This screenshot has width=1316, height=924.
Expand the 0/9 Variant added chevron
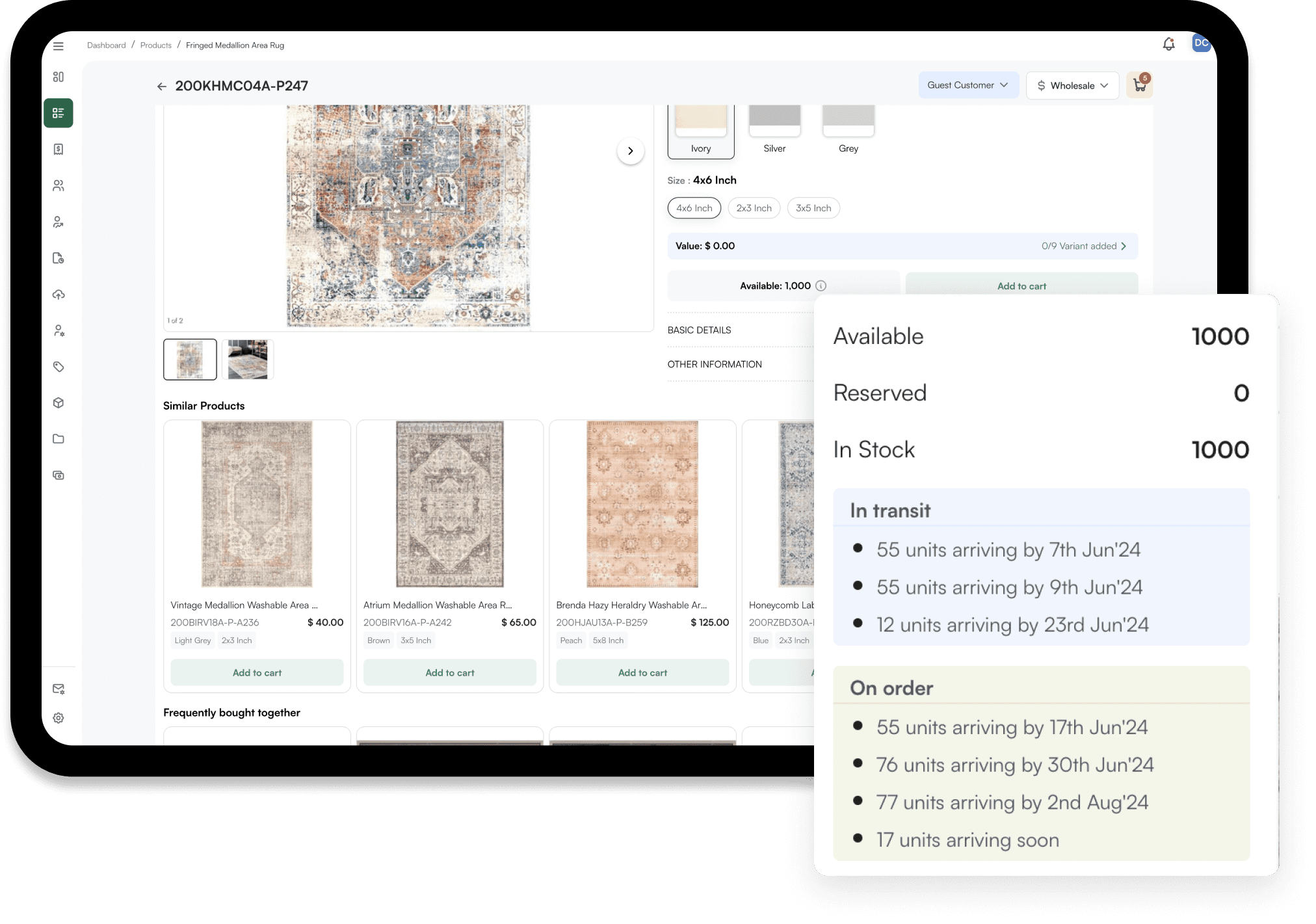click(x=1124, y=246)
